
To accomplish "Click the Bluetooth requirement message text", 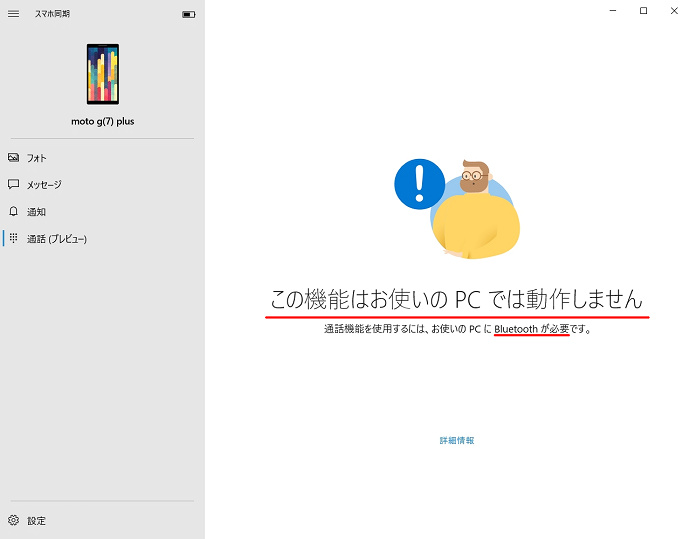I will (457, 329).
